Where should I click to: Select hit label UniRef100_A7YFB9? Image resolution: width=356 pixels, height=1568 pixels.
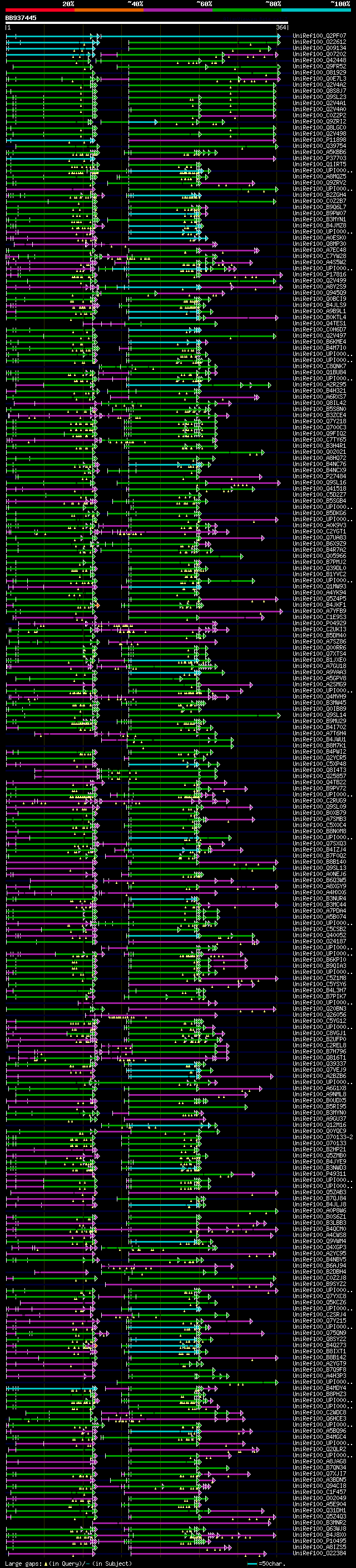point(319,611)
